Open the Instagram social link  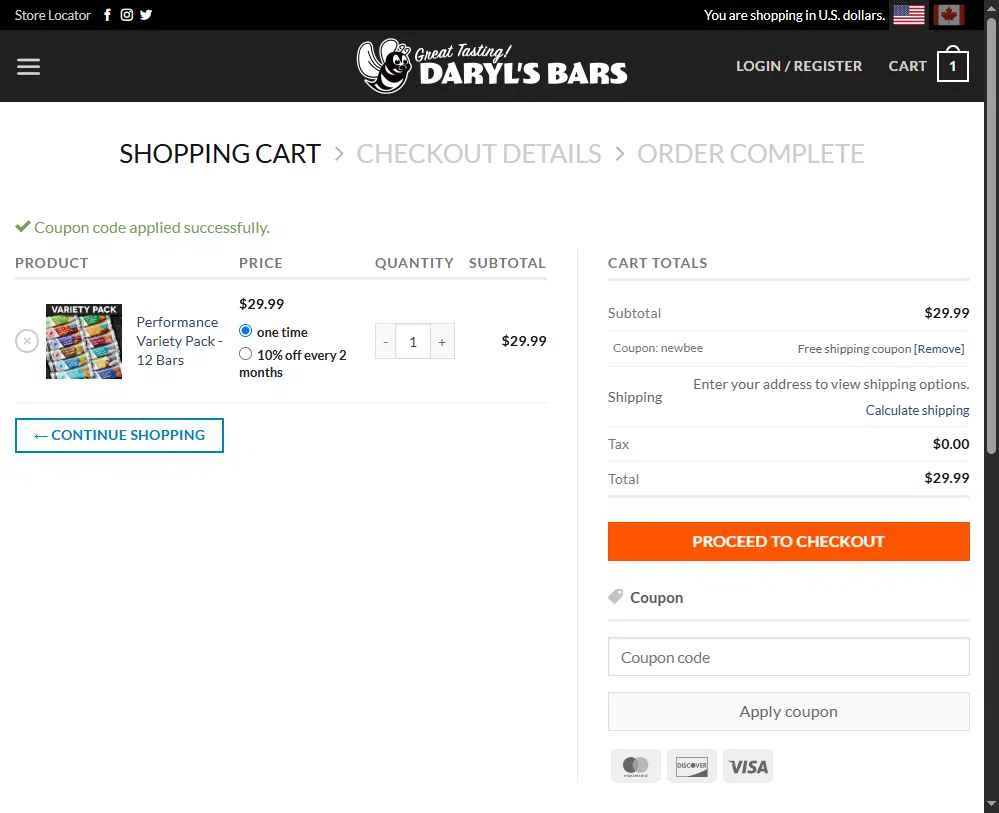click(127, 15)
